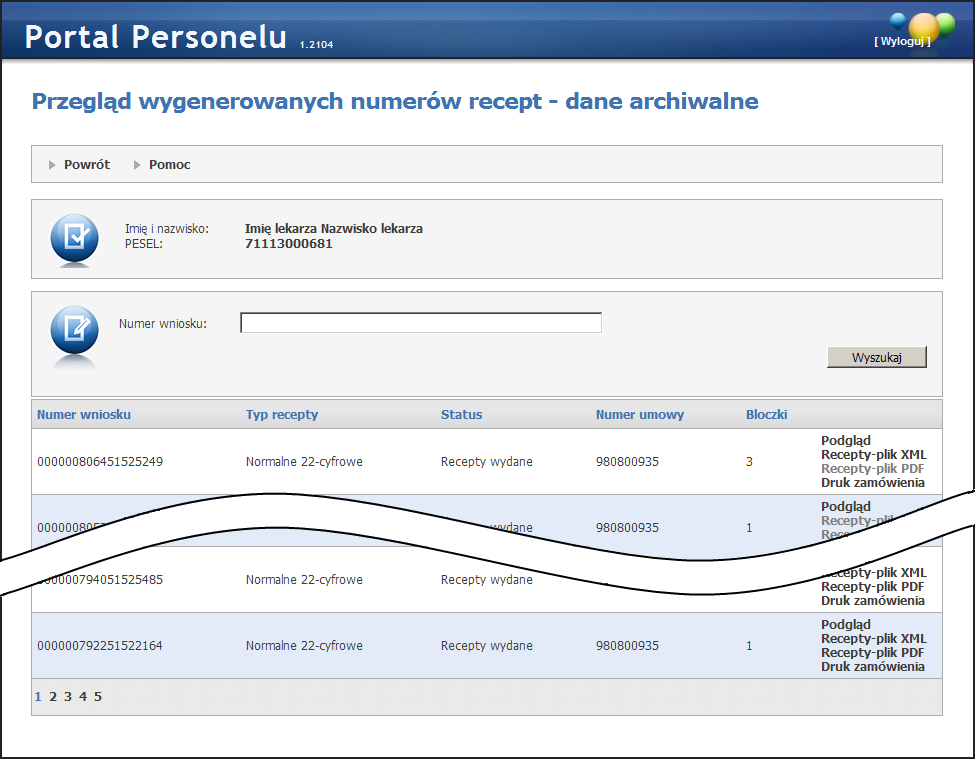Click Recepty wydane status in row 000000806451525249
Image resolution: width=975 pixels, height=759 pixels.
tap(487, 462)
